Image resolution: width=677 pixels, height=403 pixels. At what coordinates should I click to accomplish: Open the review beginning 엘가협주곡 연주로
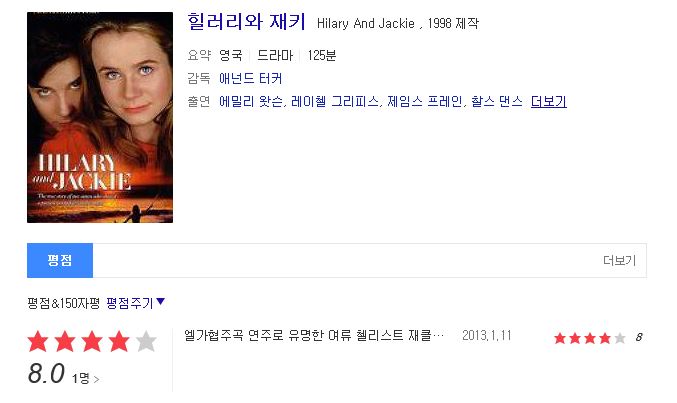314,336
